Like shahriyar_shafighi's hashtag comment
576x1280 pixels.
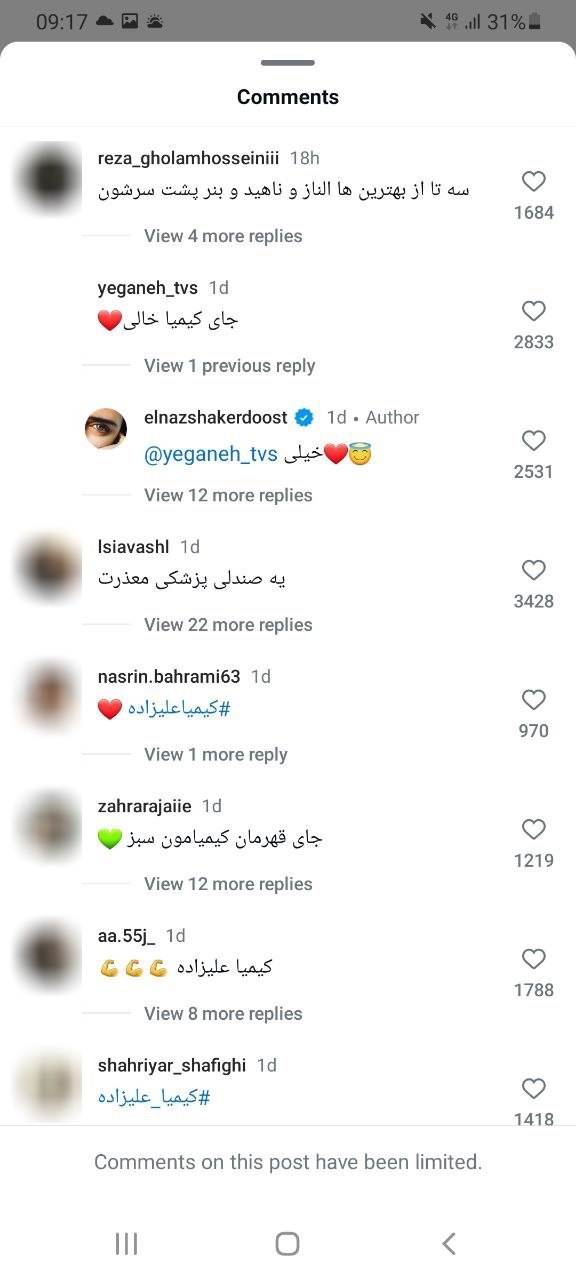click(x=533, y=1088)
